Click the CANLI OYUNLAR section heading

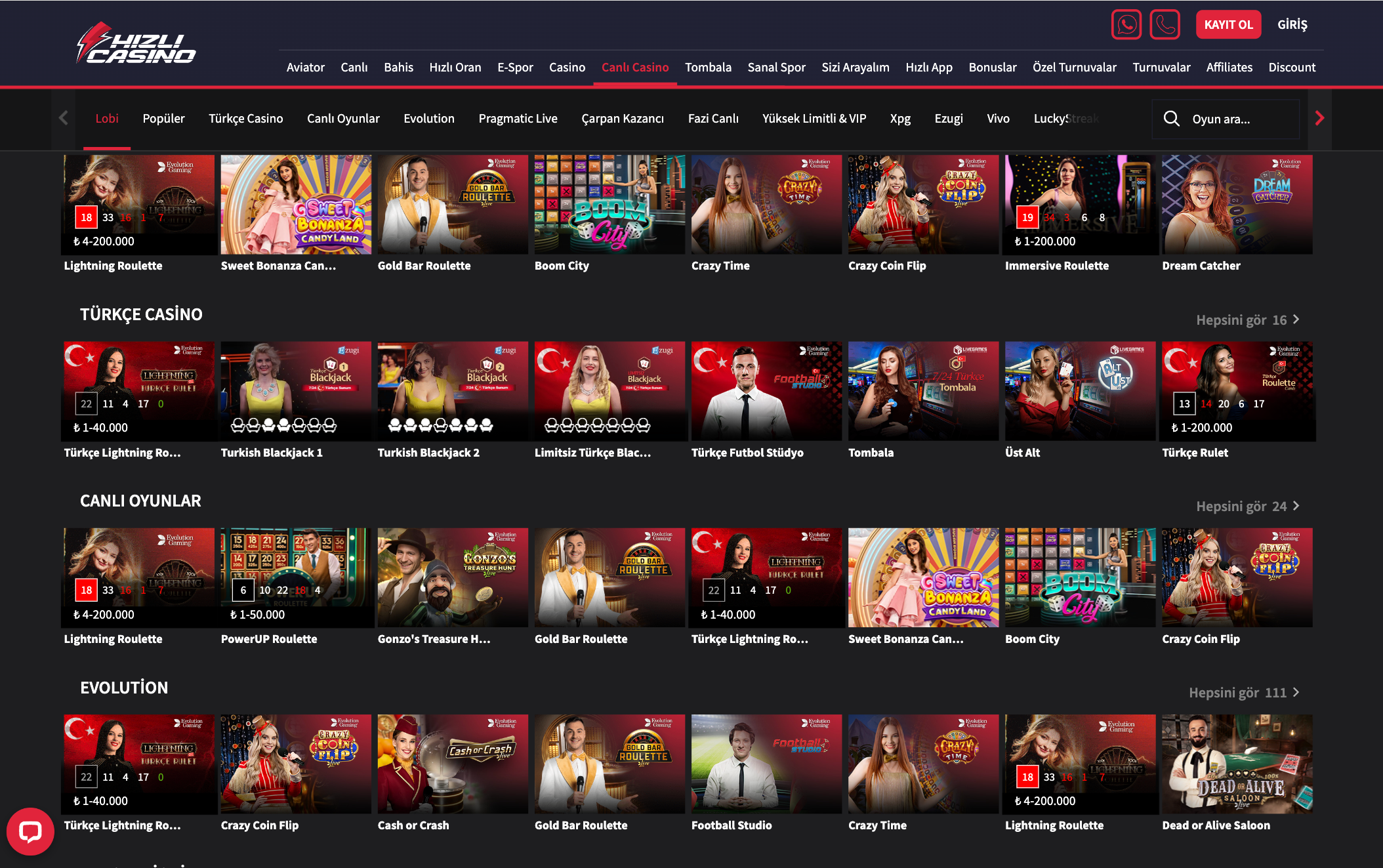(x=140, y=501)
